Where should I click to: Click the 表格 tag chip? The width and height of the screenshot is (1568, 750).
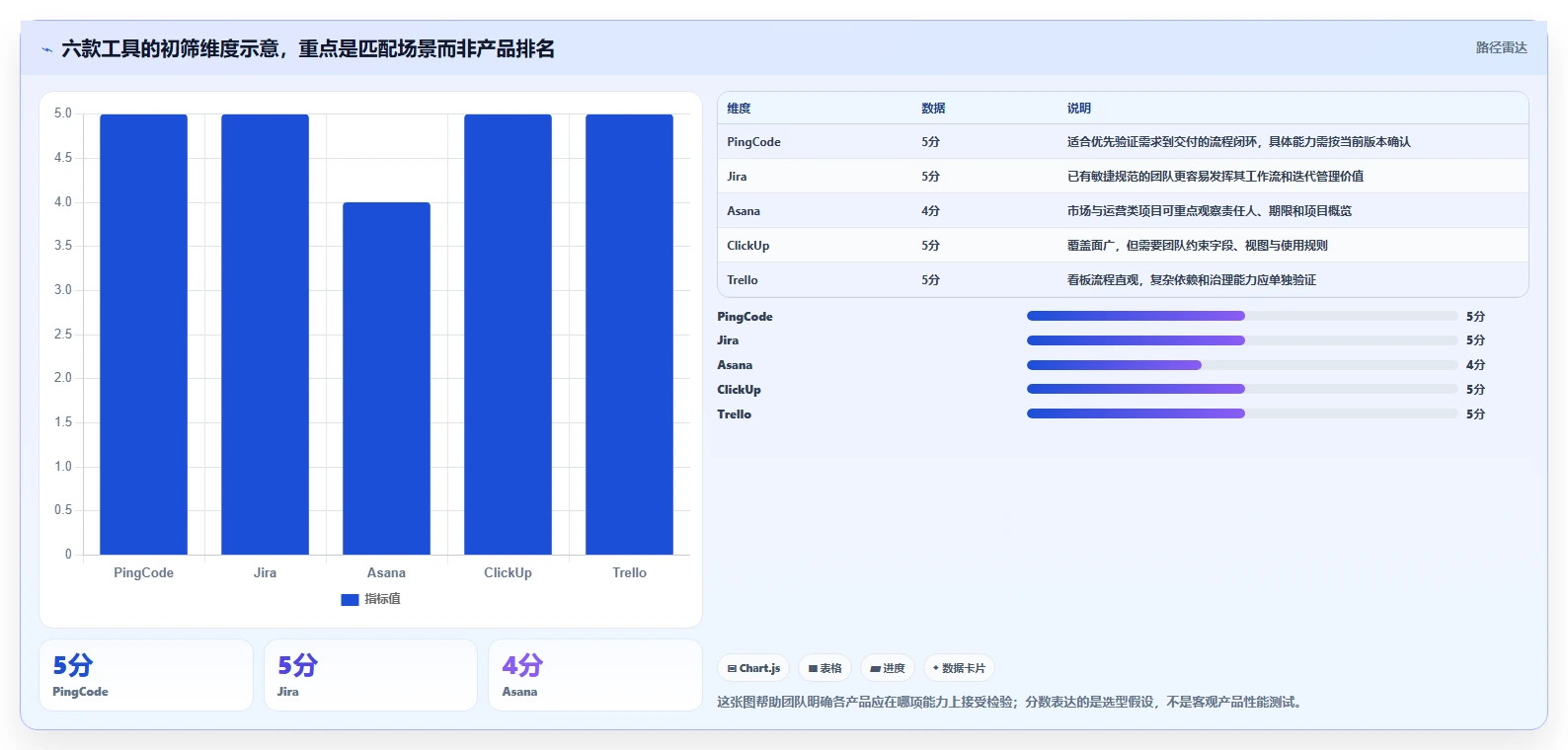(x=824, y=668)
